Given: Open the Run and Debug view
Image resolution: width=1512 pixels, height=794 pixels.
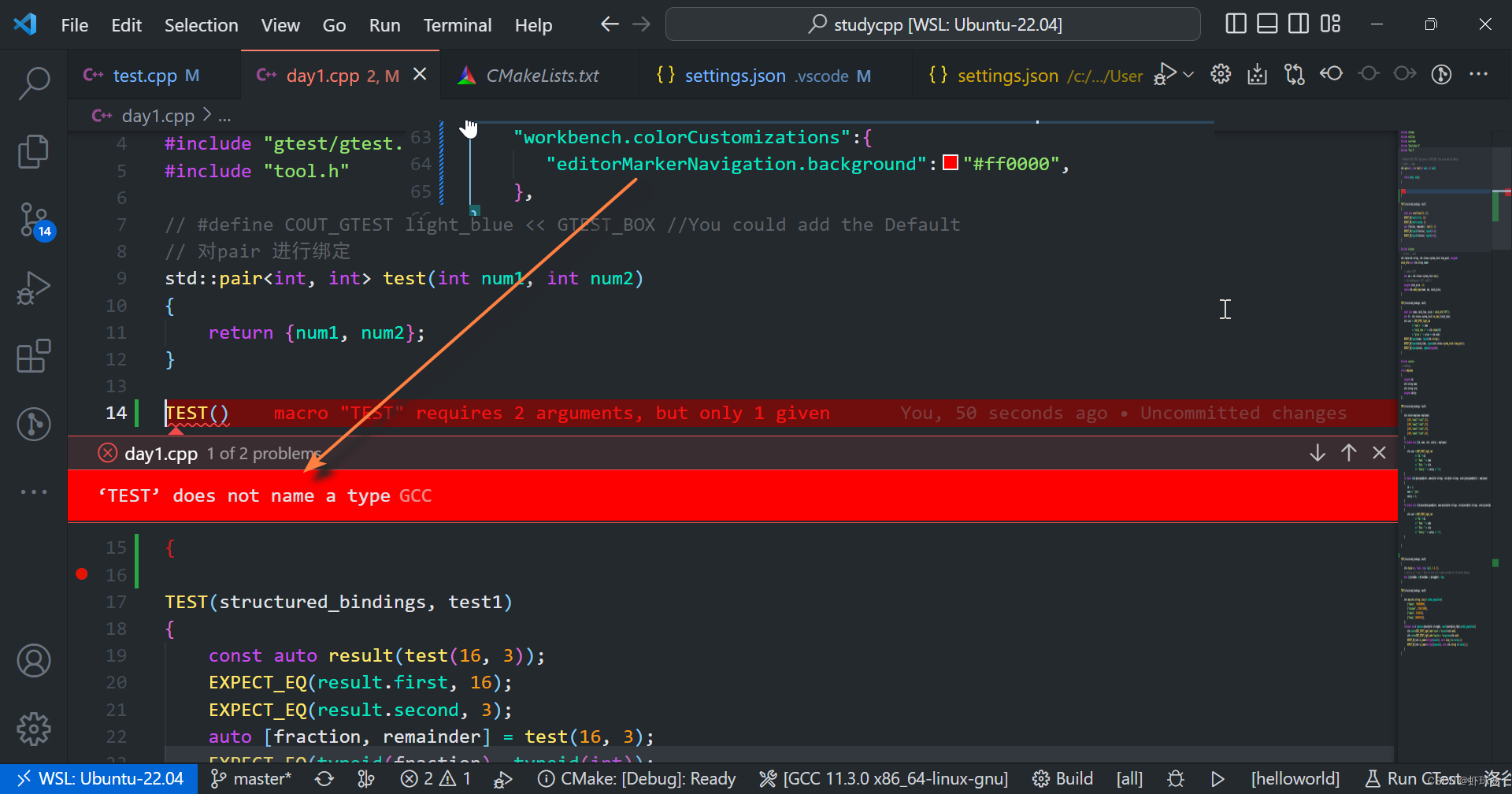Looking at the screenshot, I should pyautogui.click(x=34, y=288).
